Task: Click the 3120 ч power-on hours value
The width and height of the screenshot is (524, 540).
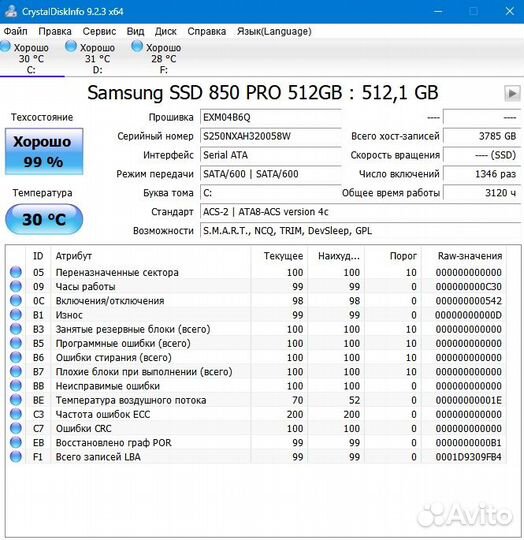Action: 482,193
